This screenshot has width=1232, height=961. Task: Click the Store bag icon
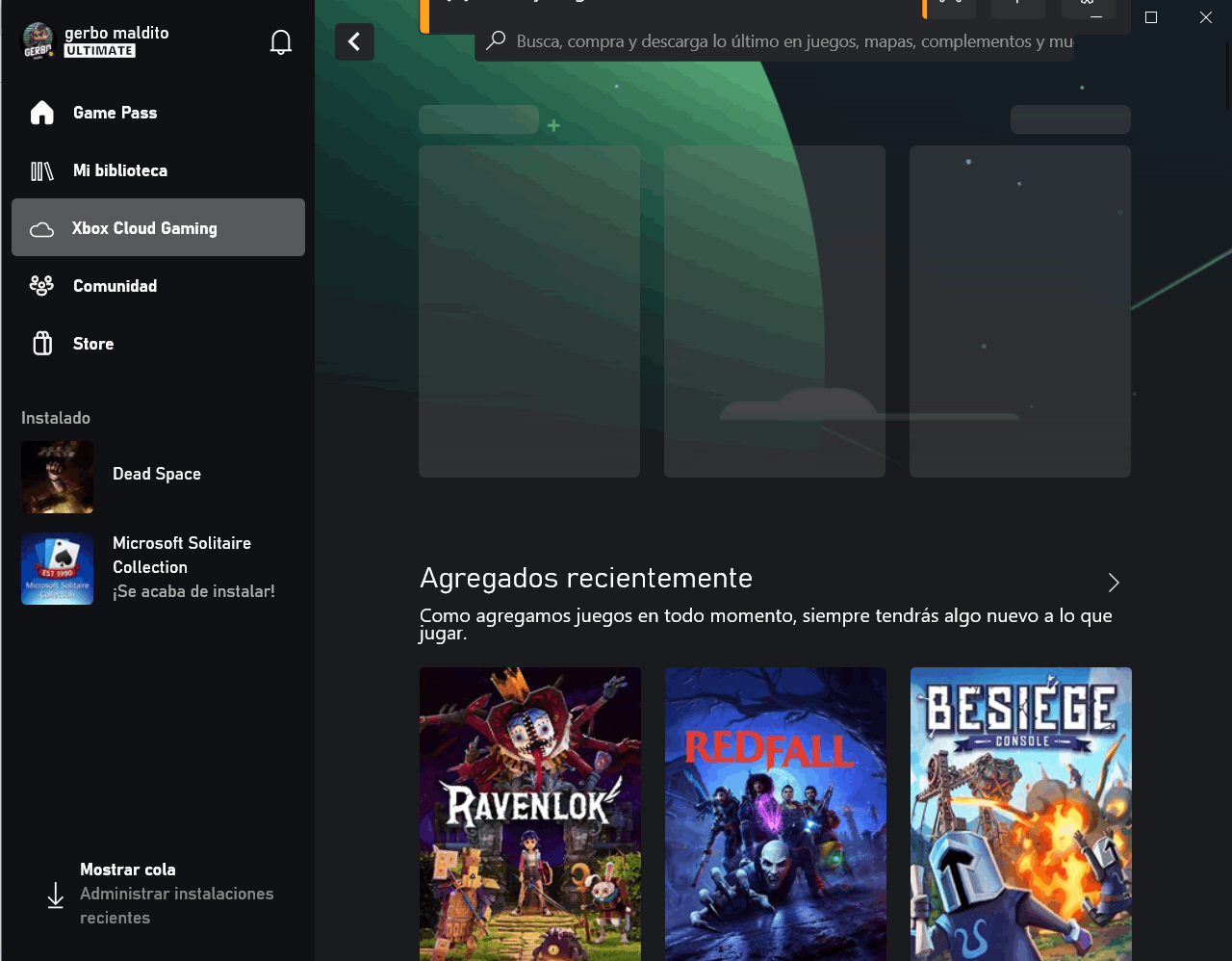click(x=42, y=344)
